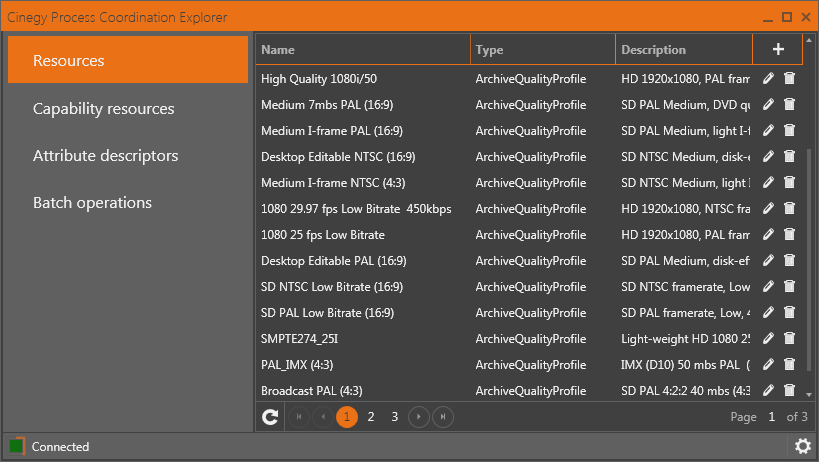Edit Medium I-frame NTSC (4:3) profile
Image resolution: width=819 pixels, height=462 pixels.
coord(768,182)
